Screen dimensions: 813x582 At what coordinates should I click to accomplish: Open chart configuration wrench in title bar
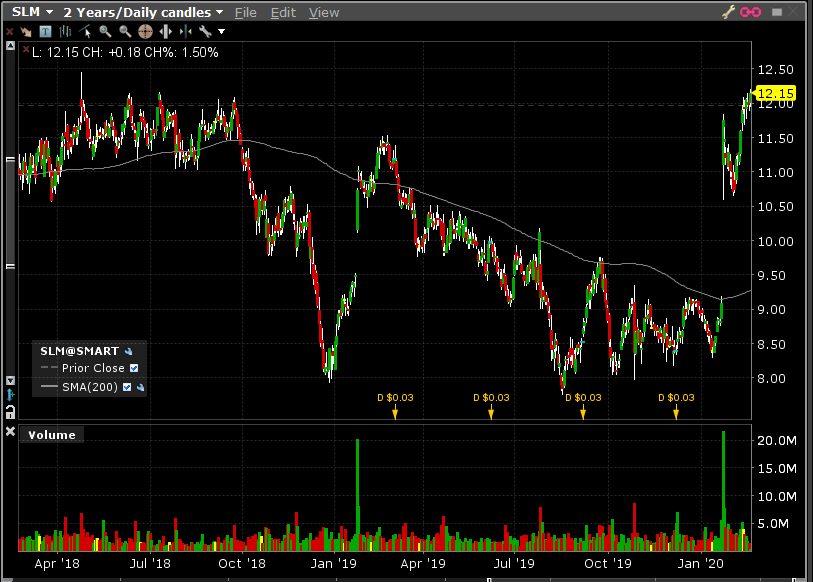pyautogui.click(x=729, y=12)
